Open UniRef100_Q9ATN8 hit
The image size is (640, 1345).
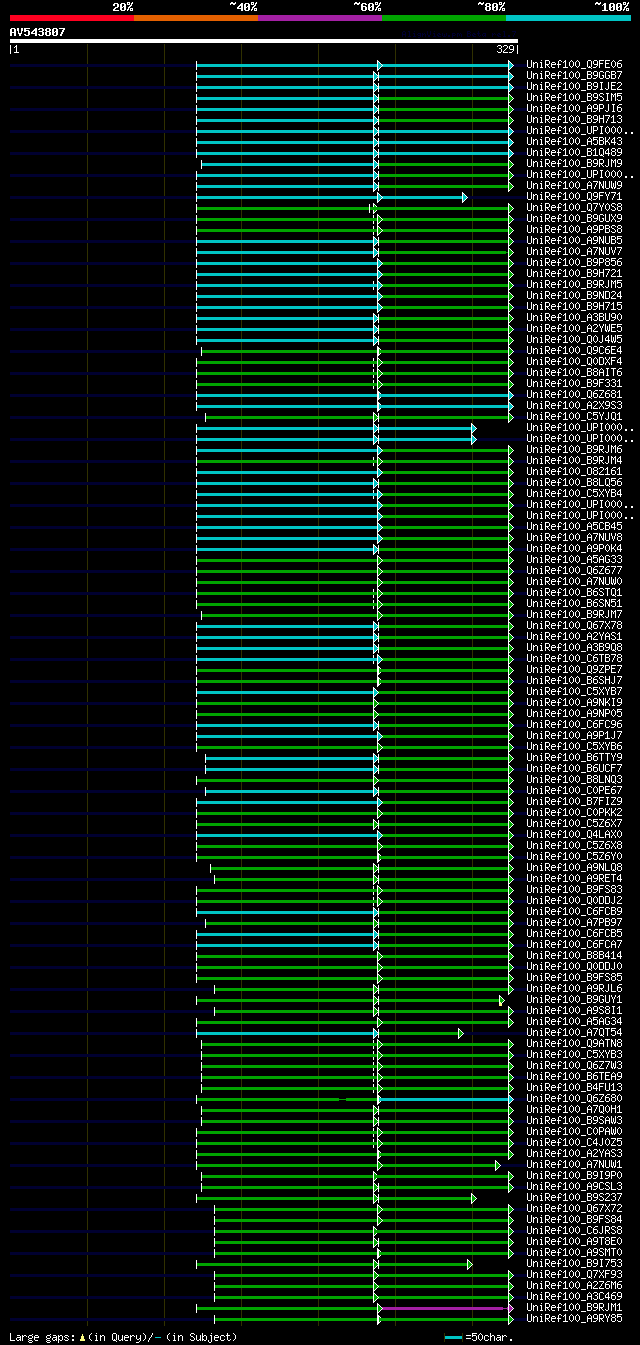(574, 1043)
